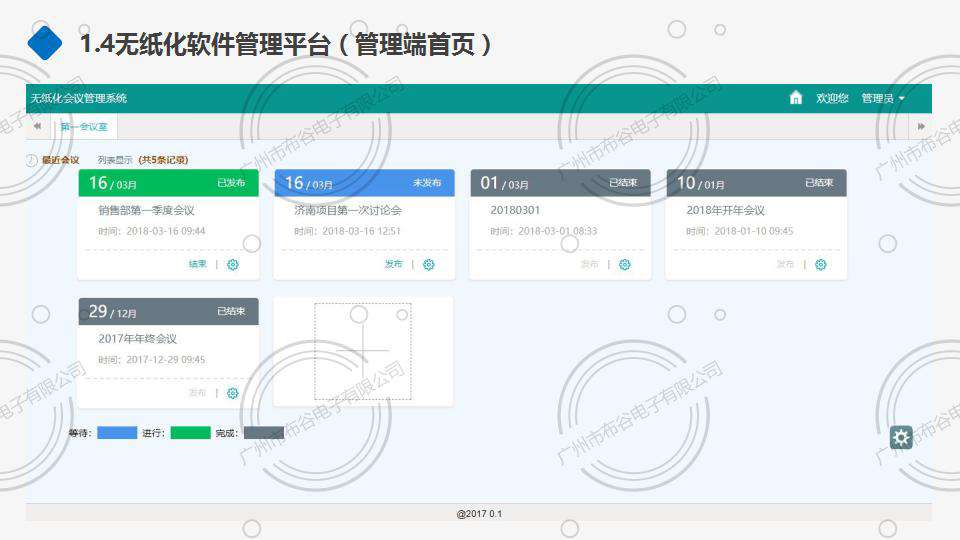
Task: Click gear icon on 20180301 meeting card
Action: click(x=625, y=264)
